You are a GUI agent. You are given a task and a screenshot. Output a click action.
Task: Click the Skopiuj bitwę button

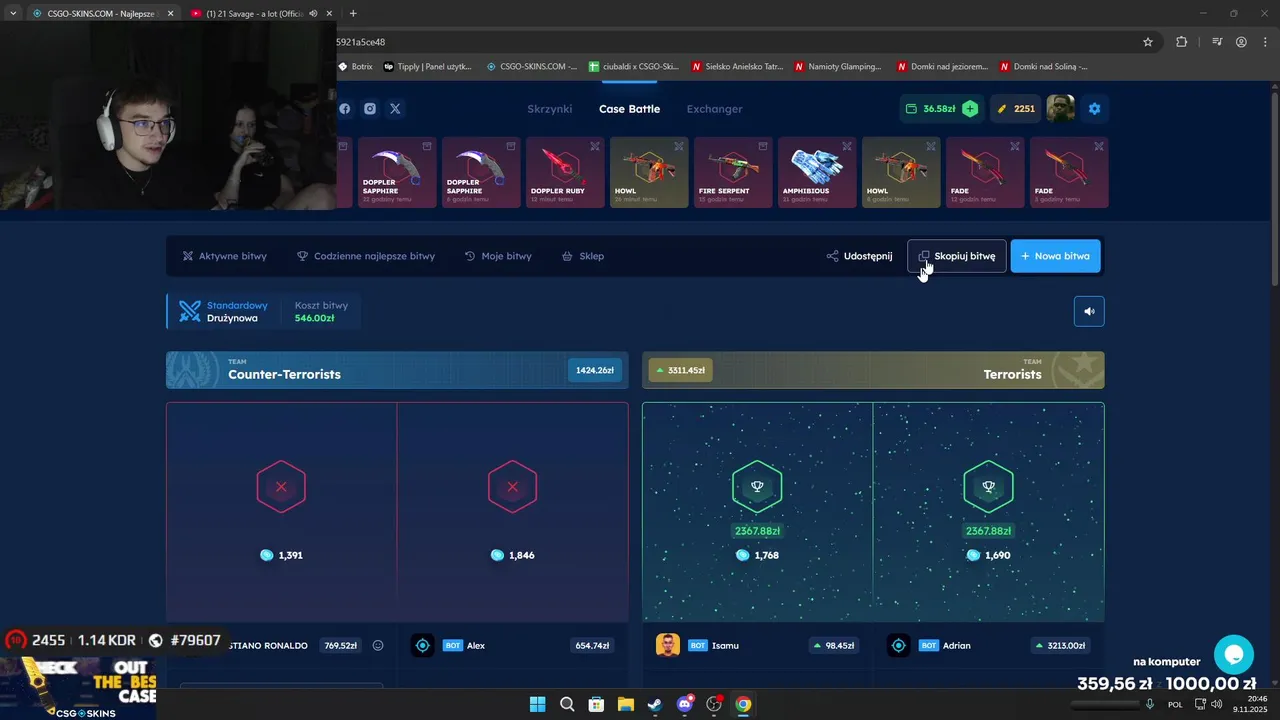[x=957, y=256]
